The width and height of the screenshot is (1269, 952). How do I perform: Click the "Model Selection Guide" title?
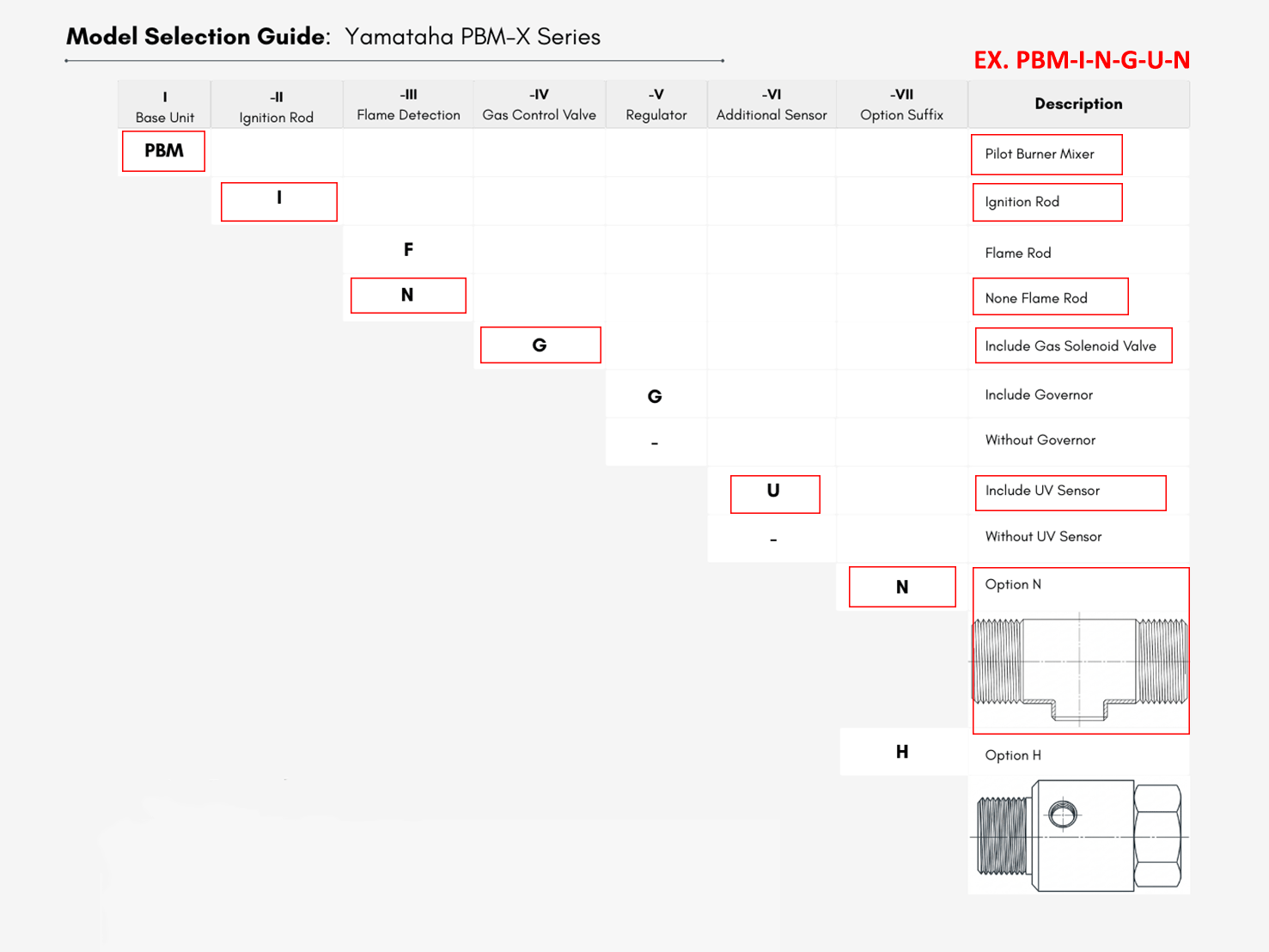click(x=198, y=37)
